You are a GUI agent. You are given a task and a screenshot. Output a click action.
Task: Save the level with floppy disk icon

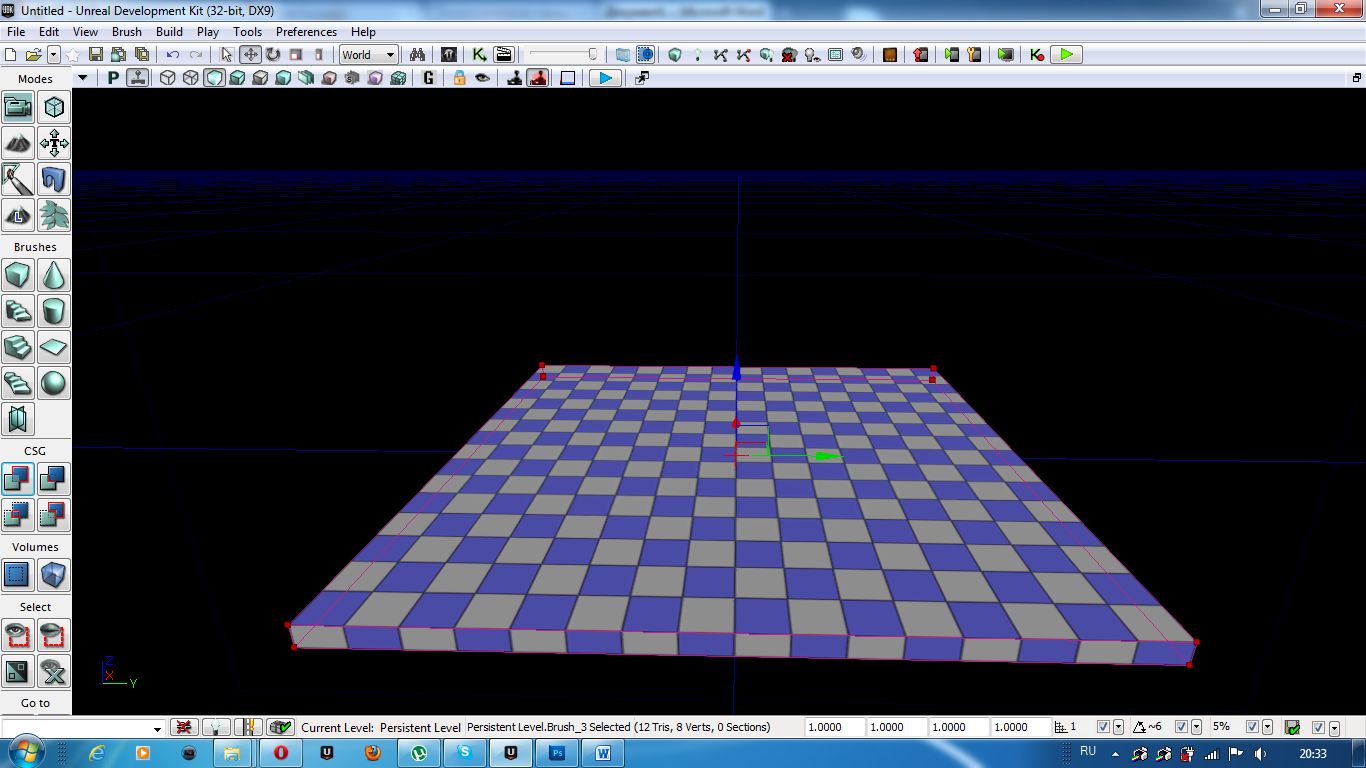[x=96, y=55]
